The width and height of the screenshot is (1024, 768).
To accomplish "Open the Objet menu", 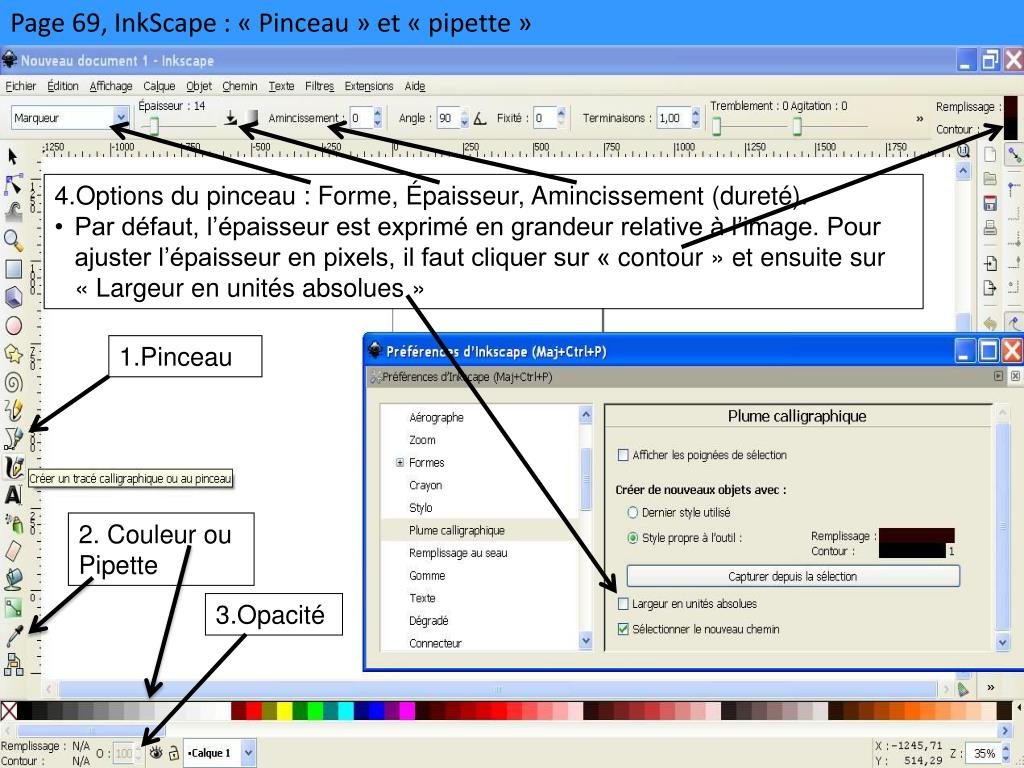I will 199,86.
